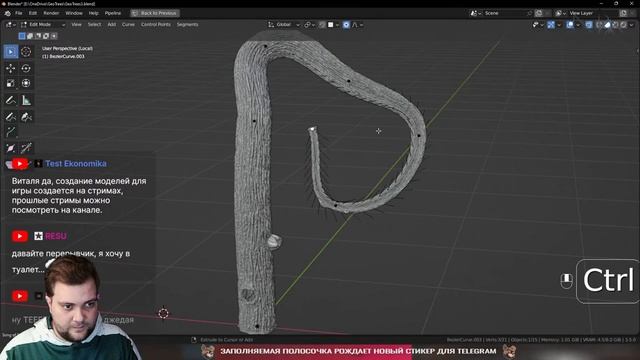This screenshot has height=360, width=640.
Task: Click the YouTube icon beside Test Ekonomika
Action: click(x=19, y=164)
